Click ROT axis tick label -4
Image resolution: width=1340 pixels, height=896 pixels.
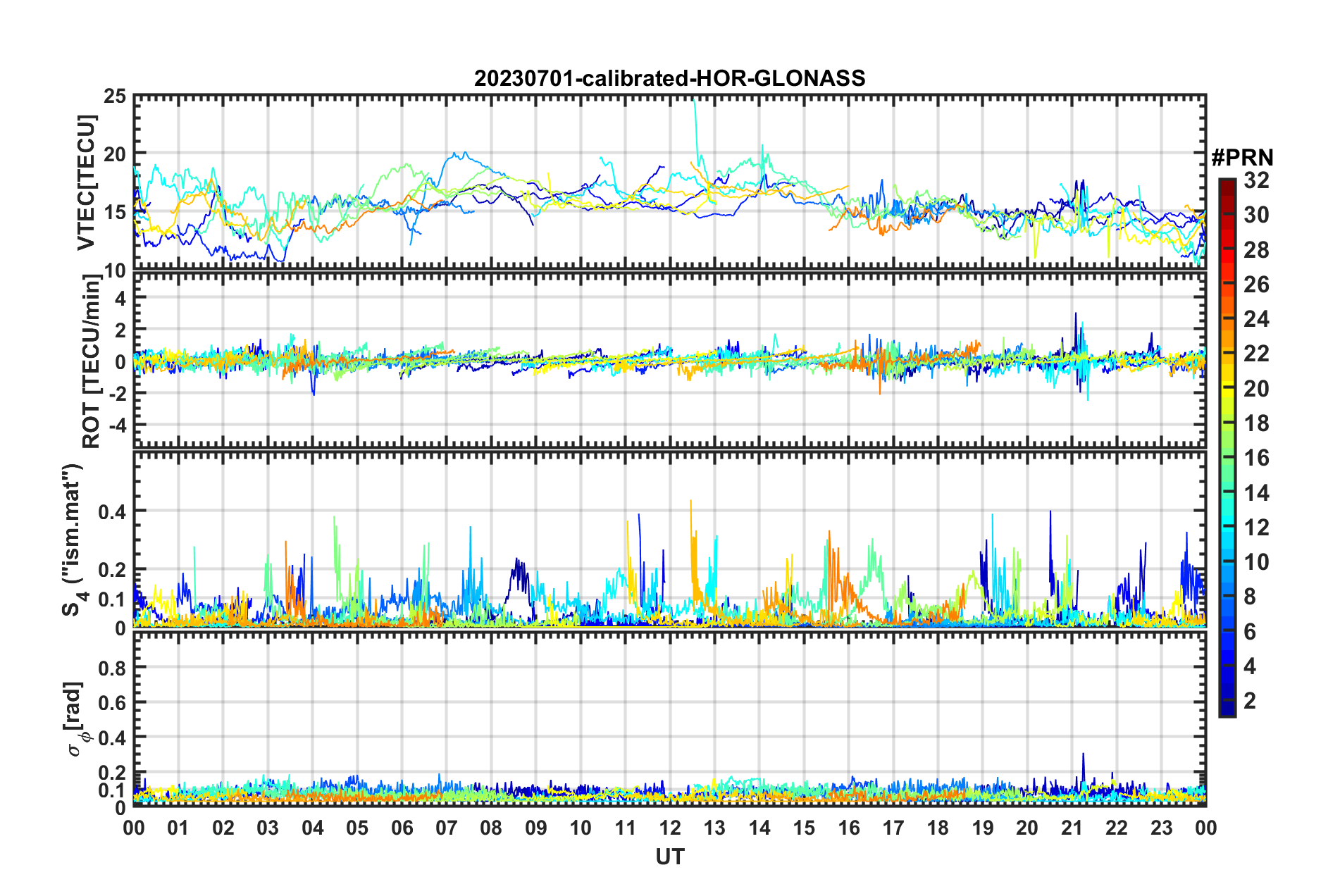(117, 425)
